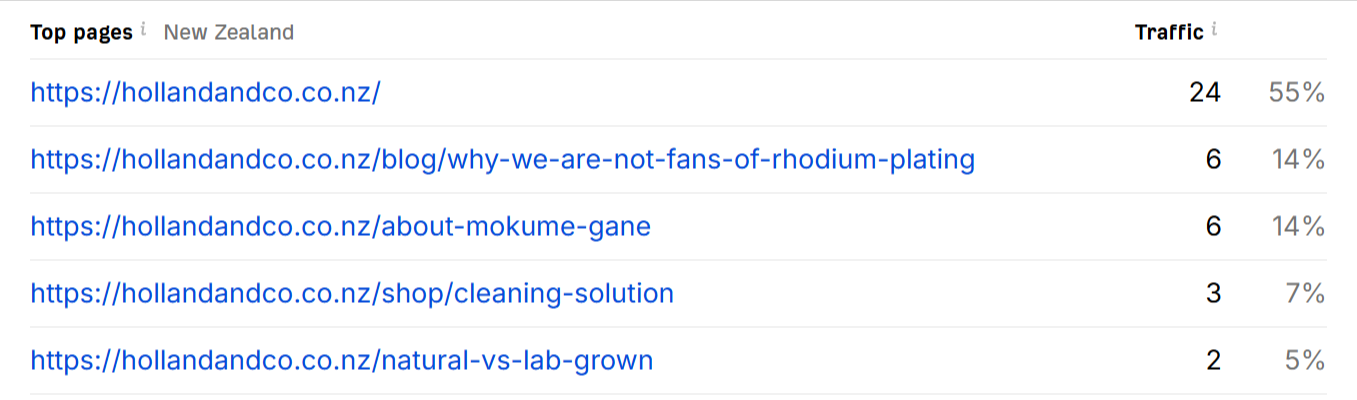Click the 7% traffic share value
Screen dimensions: 1357x400
tap(1306, 294)
